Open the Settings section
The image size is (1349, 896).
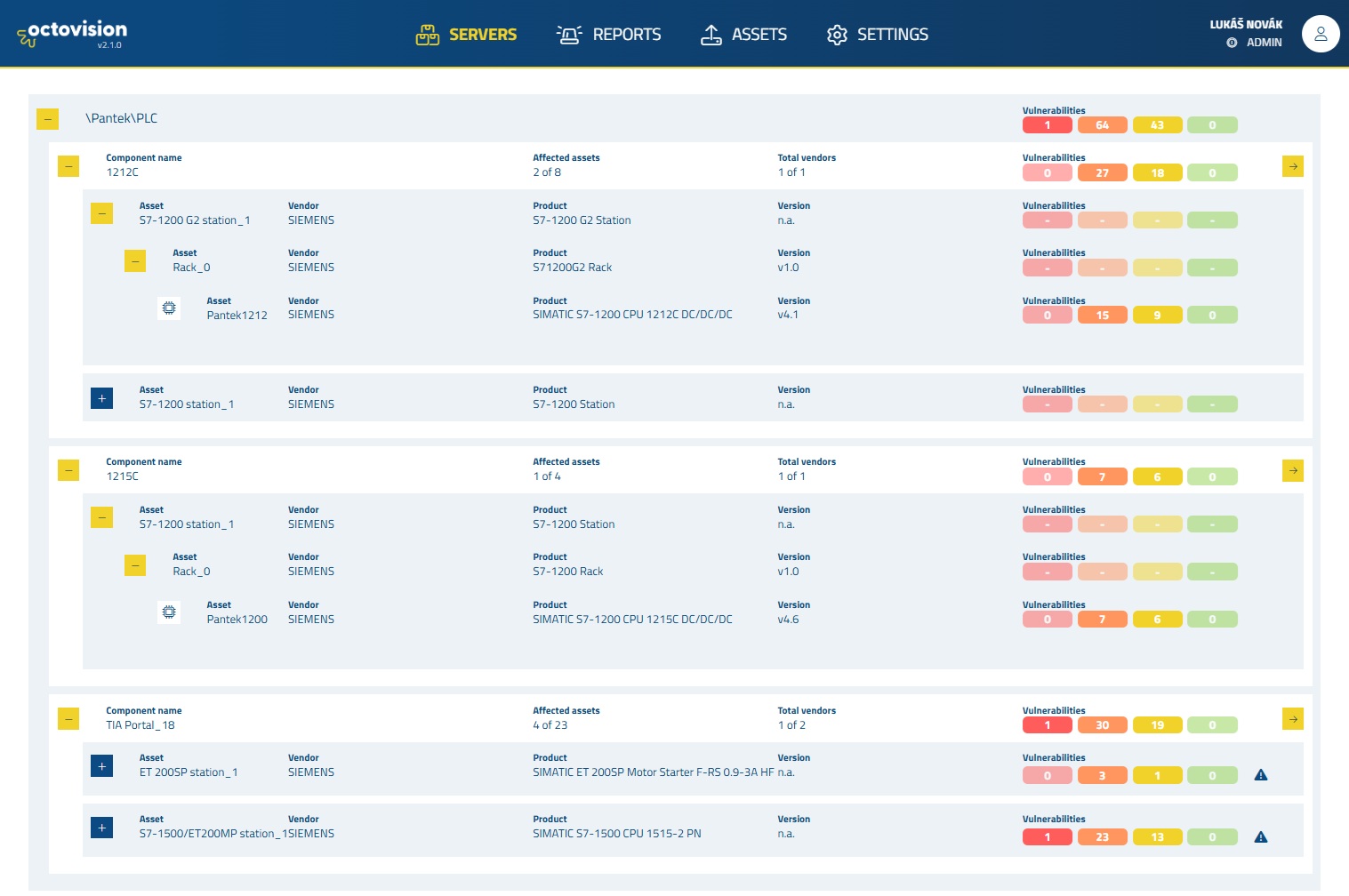point(878,35)
